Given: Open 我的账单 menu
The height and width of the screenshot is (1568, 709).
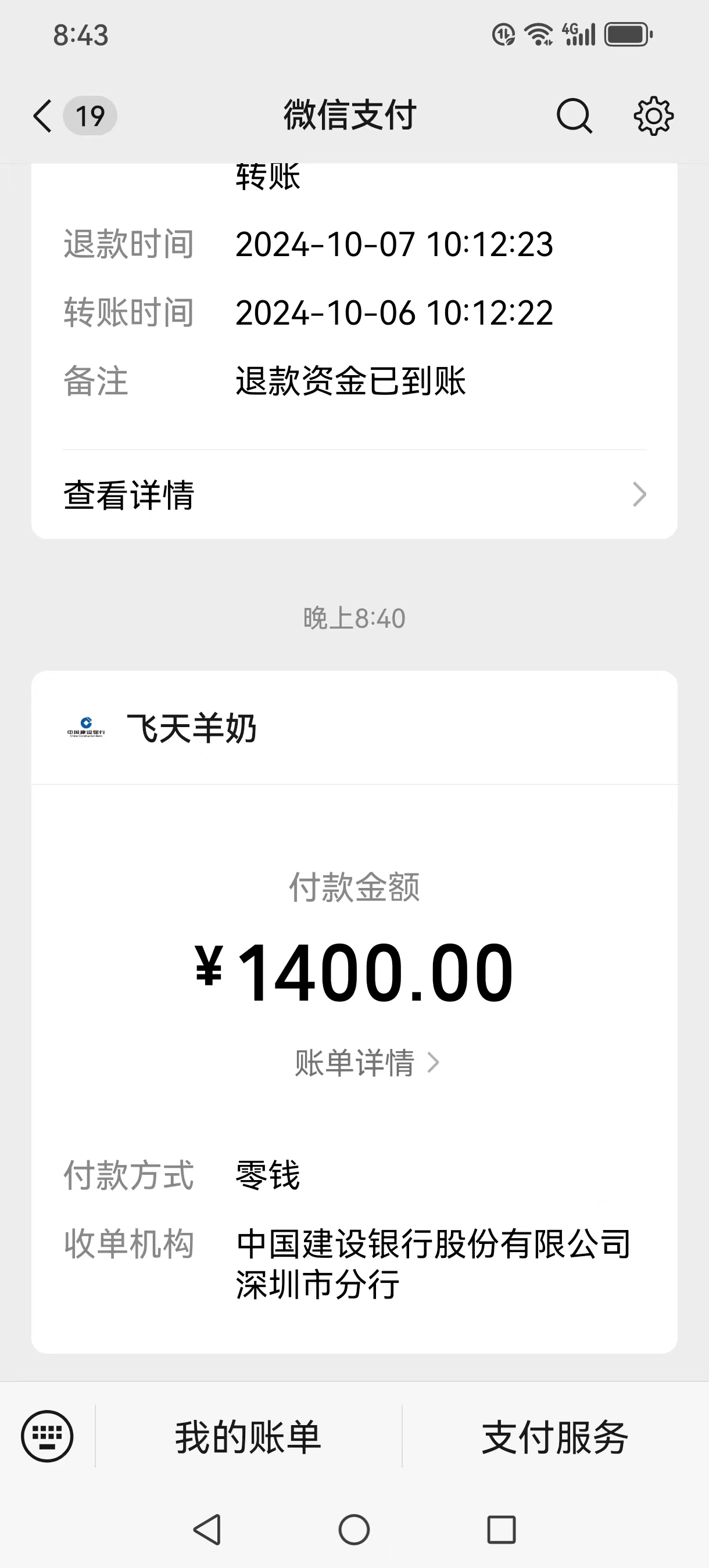Looking at the screenshot, I should click(248, 1437).
